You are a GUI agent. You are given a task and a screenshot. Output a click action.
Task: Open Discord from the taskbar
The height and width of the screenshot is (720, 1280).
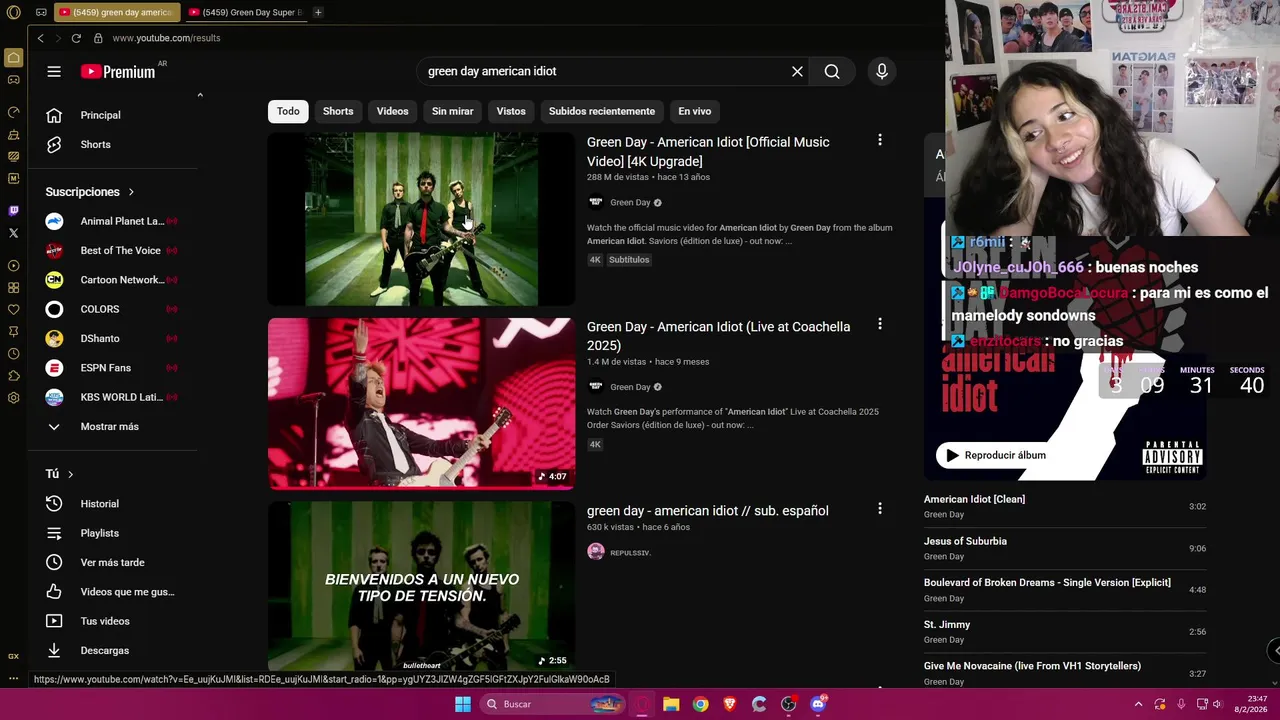[x=818, y=704]
